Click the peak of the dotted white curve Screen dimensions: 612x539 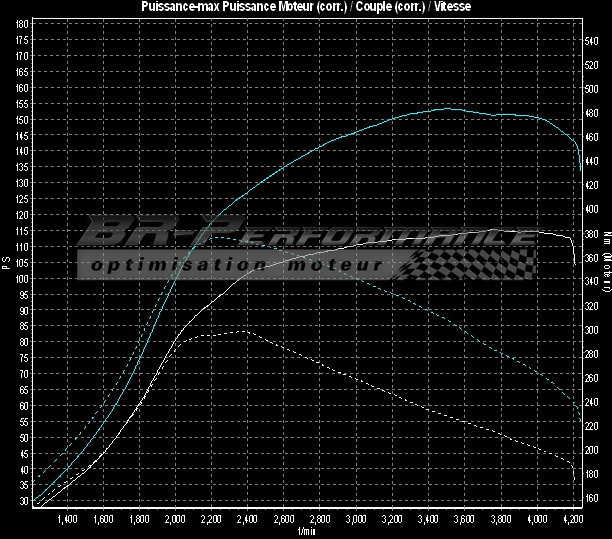point(242,331)
